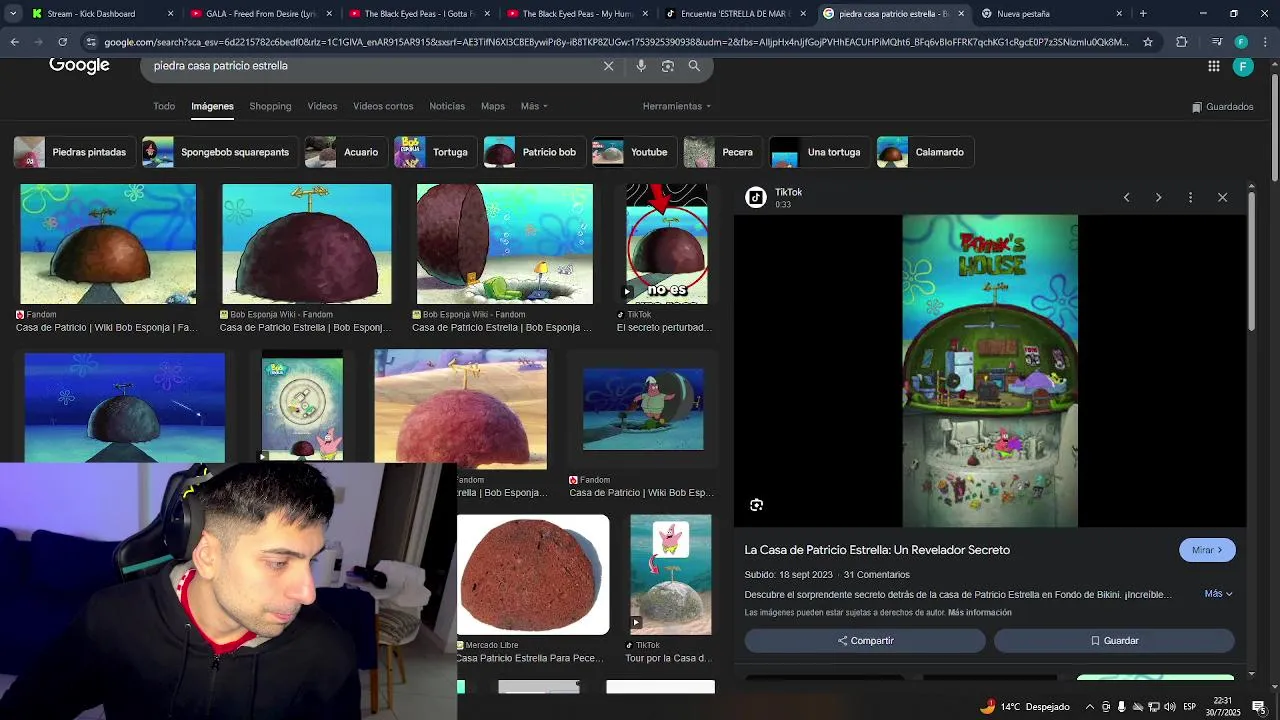
Task: Clear the Google search box text
Action: click(x=608, y=66)
